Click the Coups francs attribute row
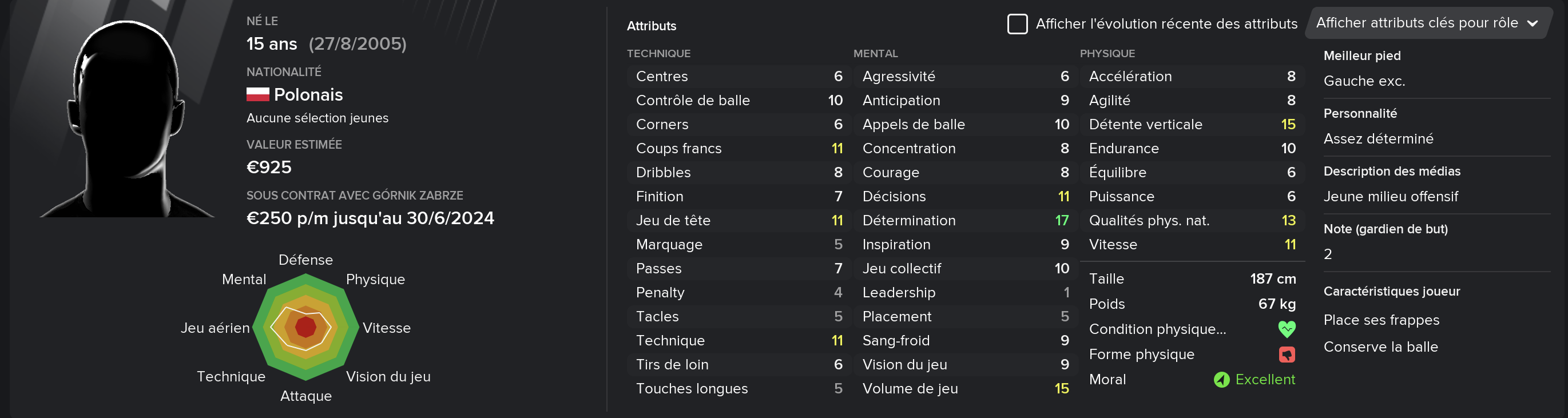 tap(739, 149)
